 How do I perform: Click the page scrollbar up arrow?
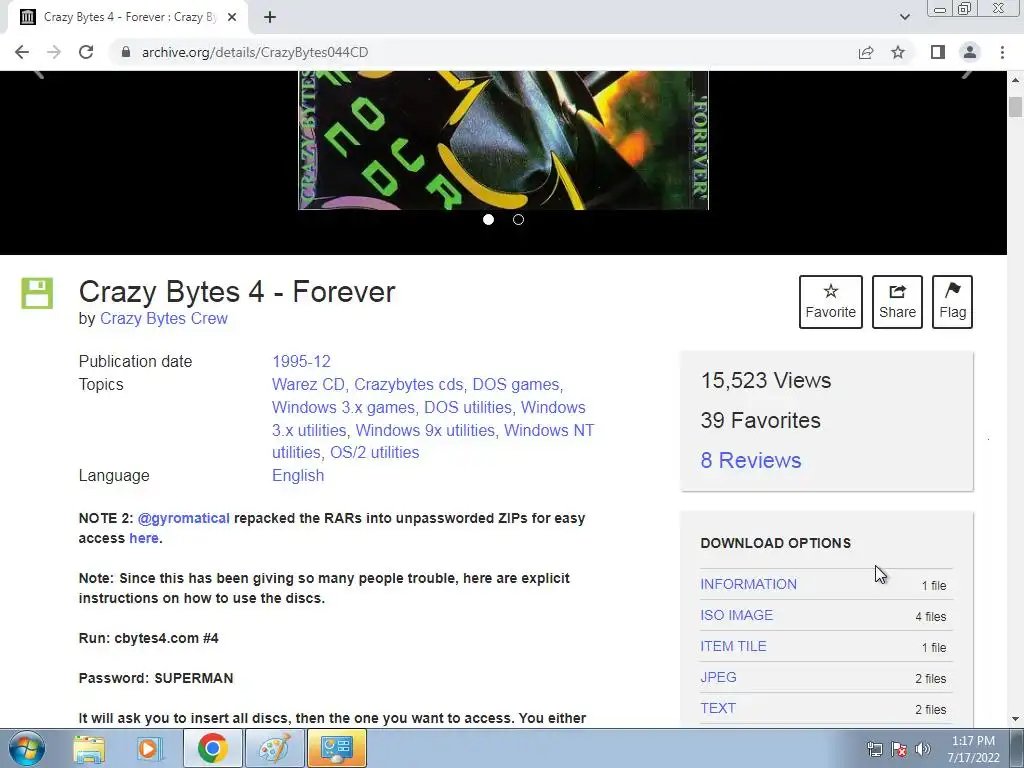(1016, 80)
